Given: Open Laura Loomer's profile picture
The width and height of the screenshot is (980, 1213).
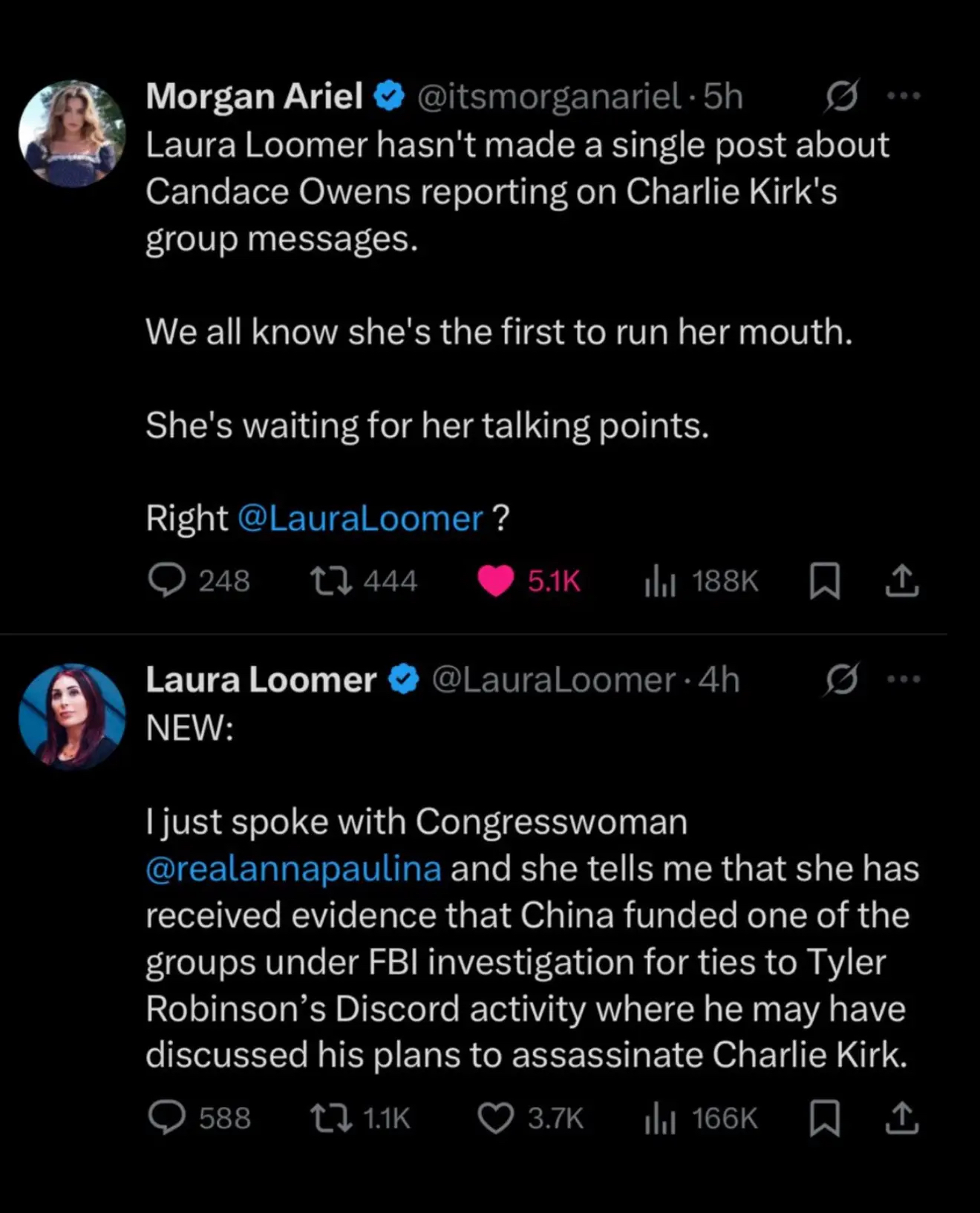Looking at the screenshot, I should pyautogui.click(x=72, y=716).
